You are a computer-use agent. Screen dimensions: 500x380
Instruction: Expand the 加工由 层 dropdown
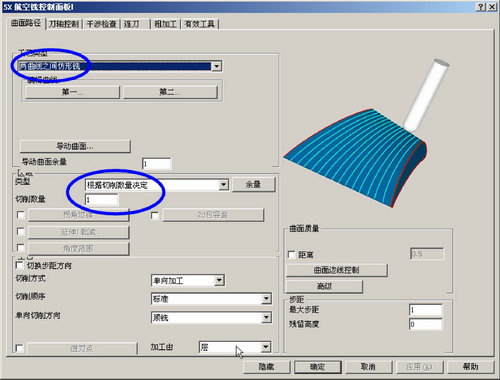pyautogui.click(x=265, y=347)
